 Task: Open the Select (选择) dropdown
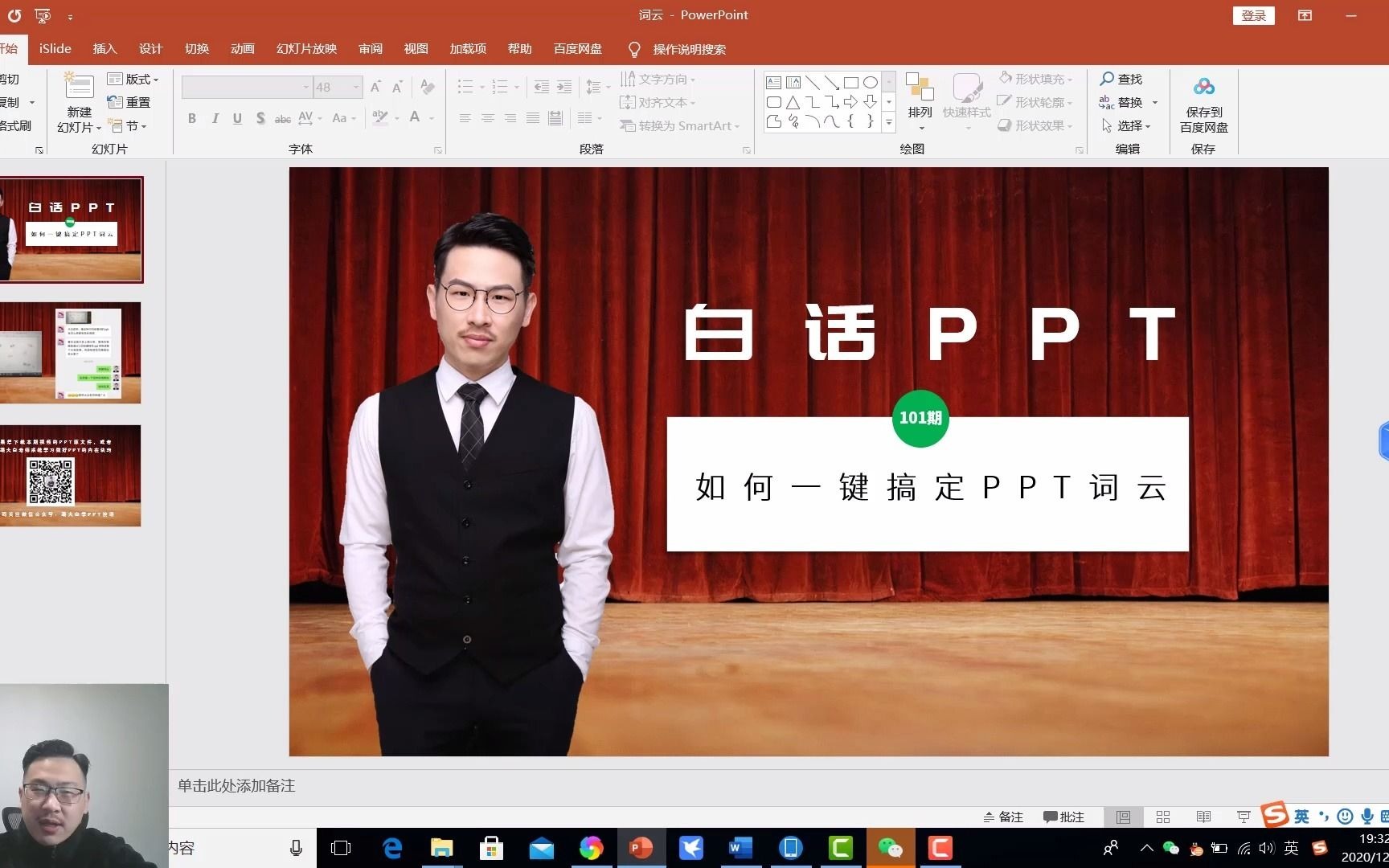click(1126, 126)
